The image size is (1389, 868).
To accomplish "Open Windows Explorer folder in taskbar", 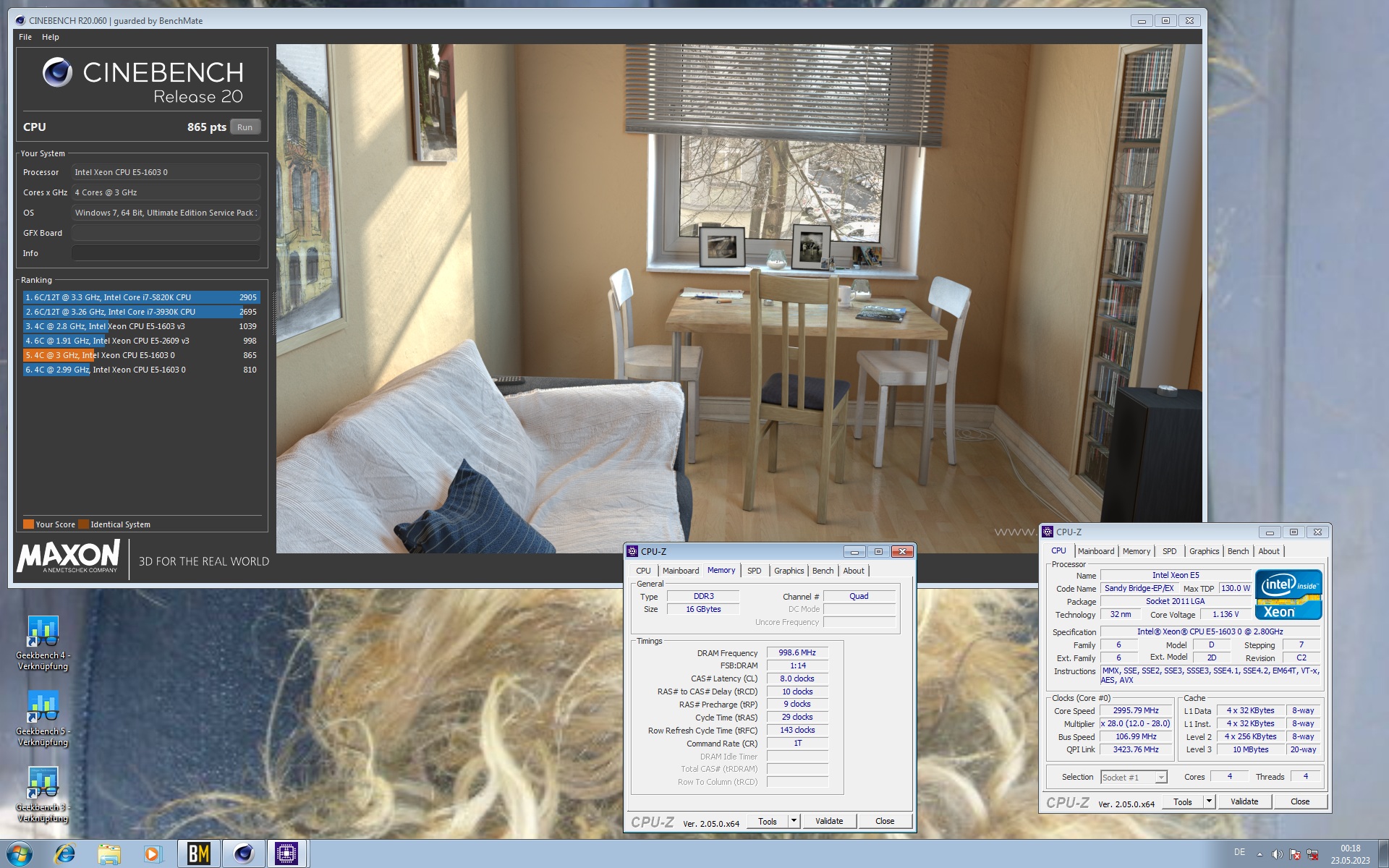I will (109, 854).
